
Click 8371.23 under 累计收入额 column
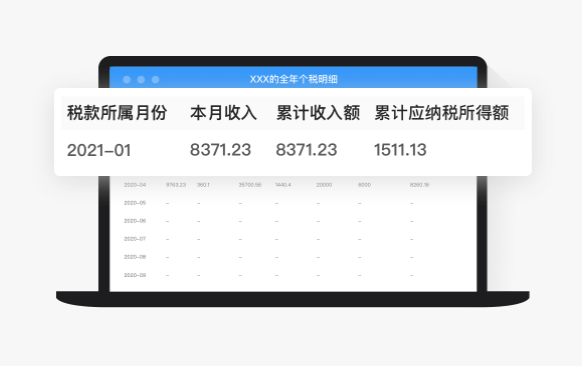pyautogui.click(x=307, y=150)
